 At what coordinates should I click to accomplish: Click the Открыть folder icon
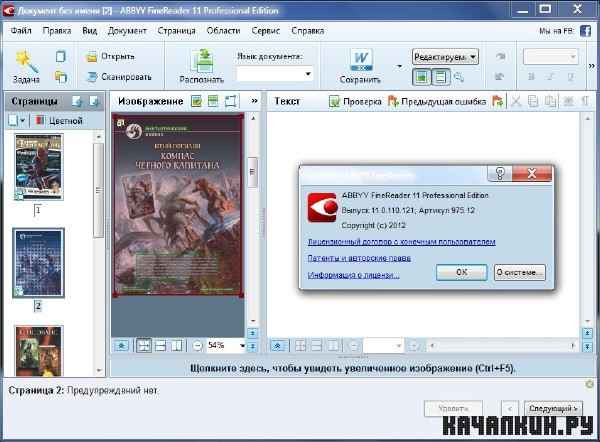pos(91,57)
